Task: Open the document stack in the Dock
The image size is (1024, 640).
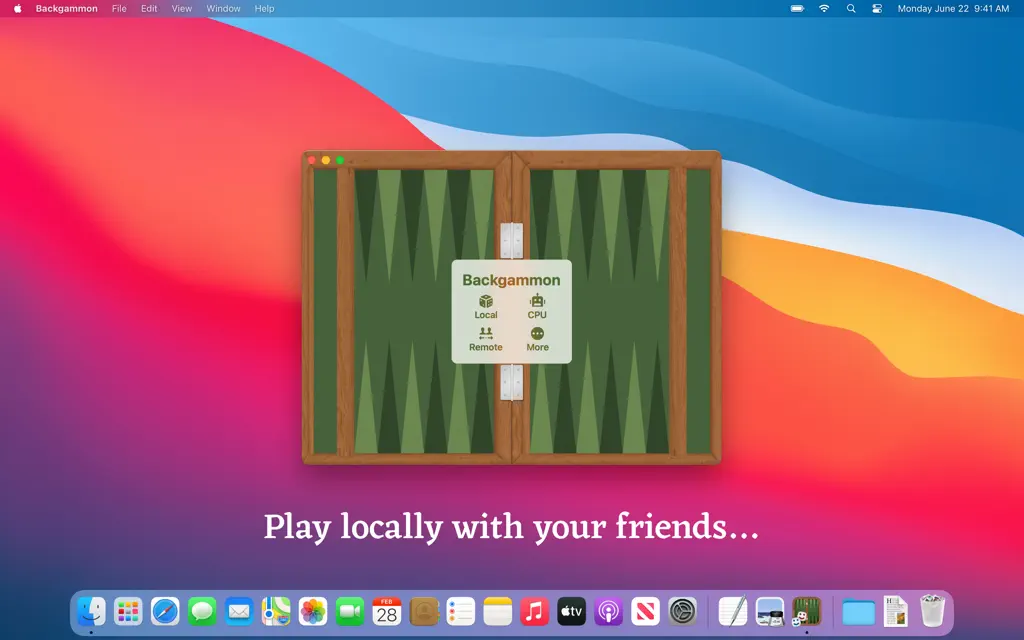Action: click(x=895, y=612)
